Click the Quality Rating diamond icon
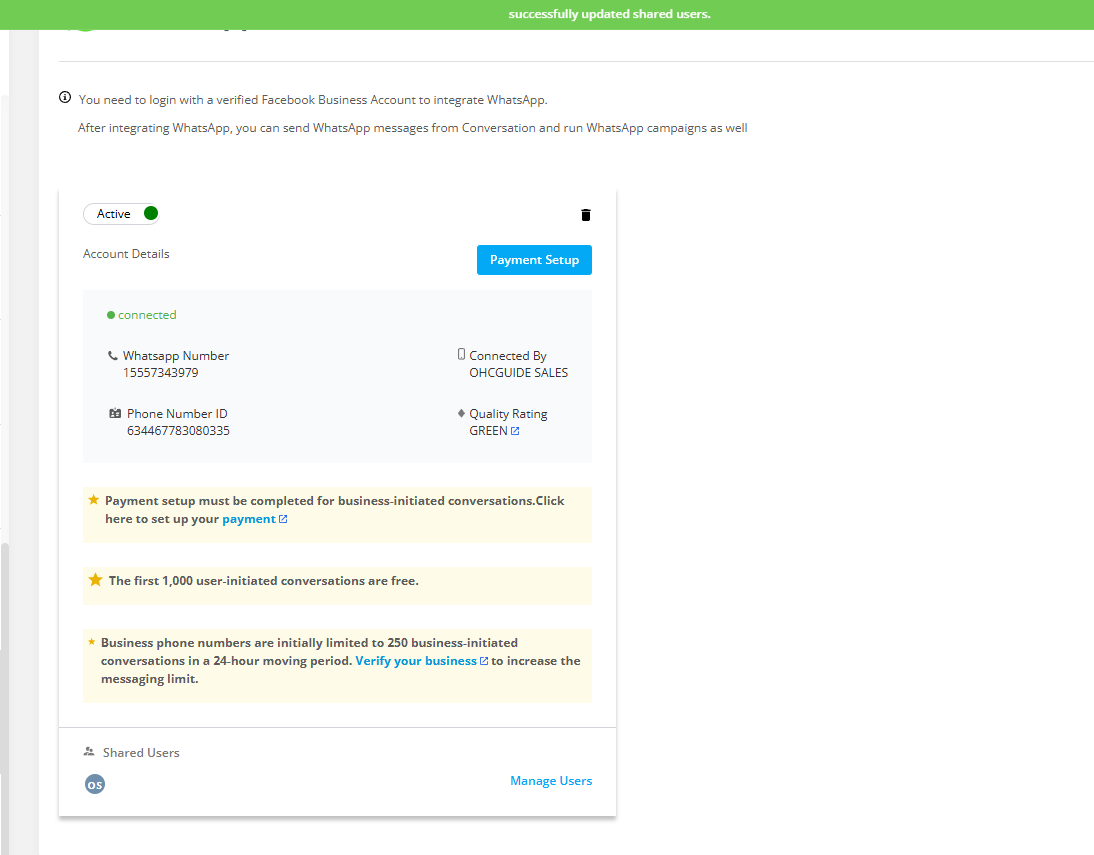The width and height of the screenshot is (1094, 855). (x=461, y=413)
